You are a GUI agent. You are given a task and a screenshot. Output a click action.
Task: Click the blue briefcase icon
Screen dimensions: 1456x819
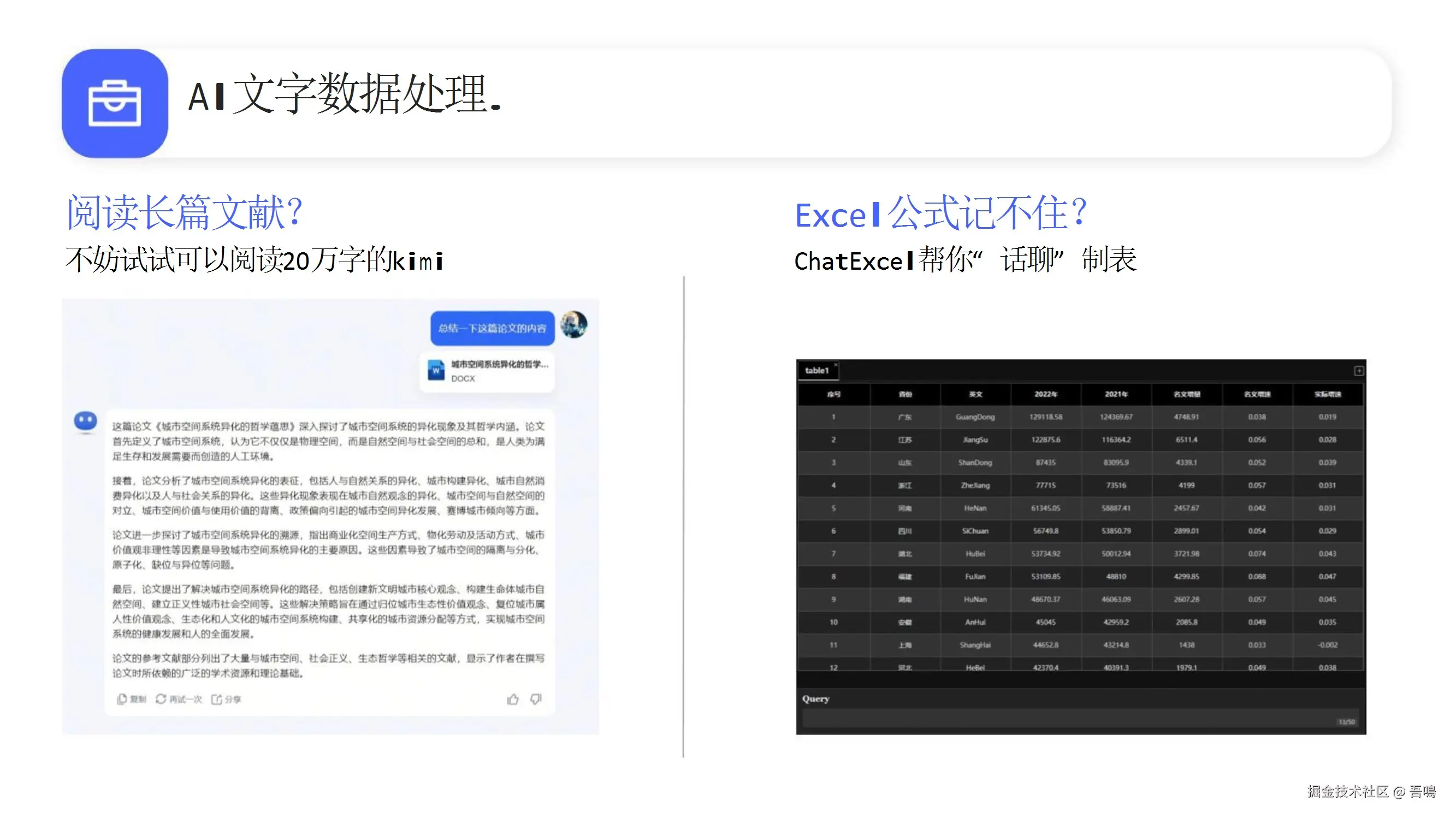(115, 103)
